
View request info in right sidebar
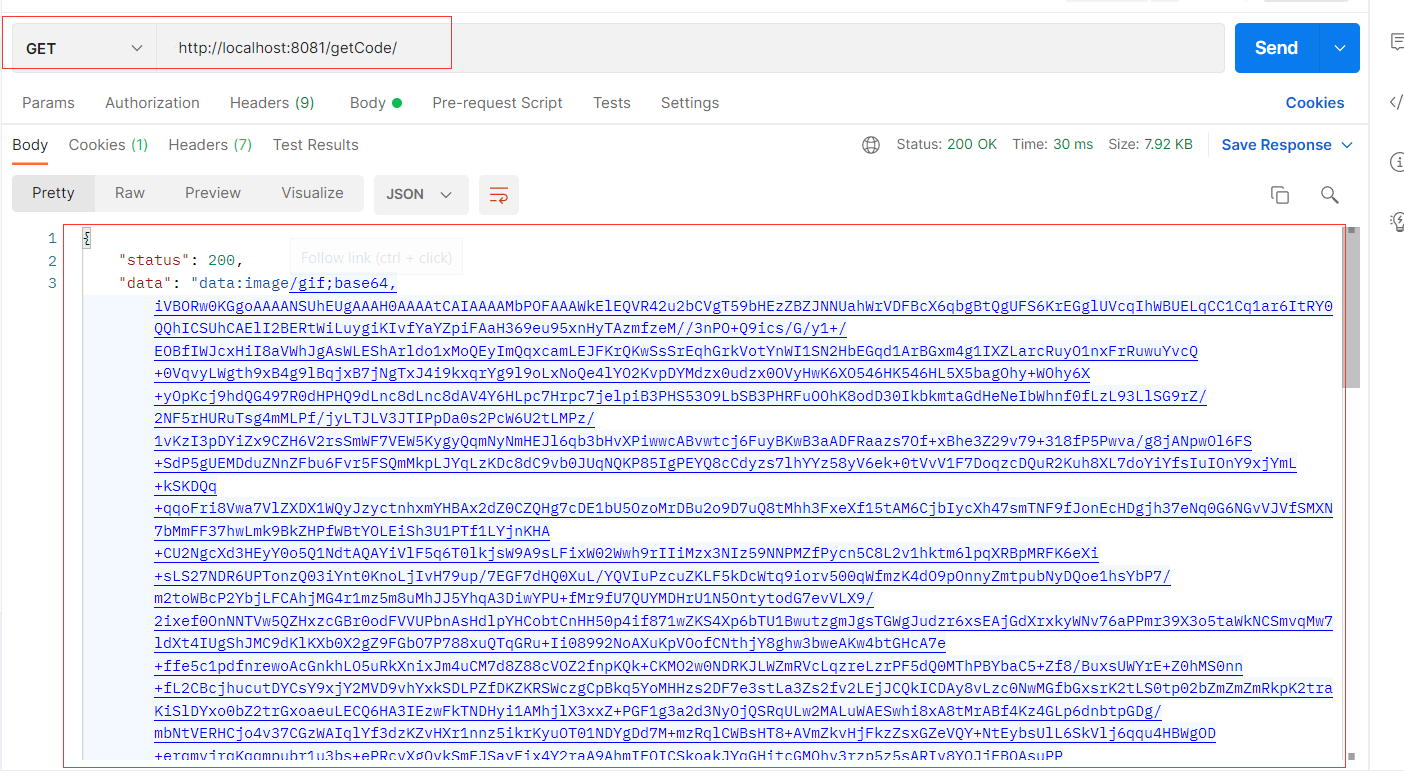tap(1397, 161)
